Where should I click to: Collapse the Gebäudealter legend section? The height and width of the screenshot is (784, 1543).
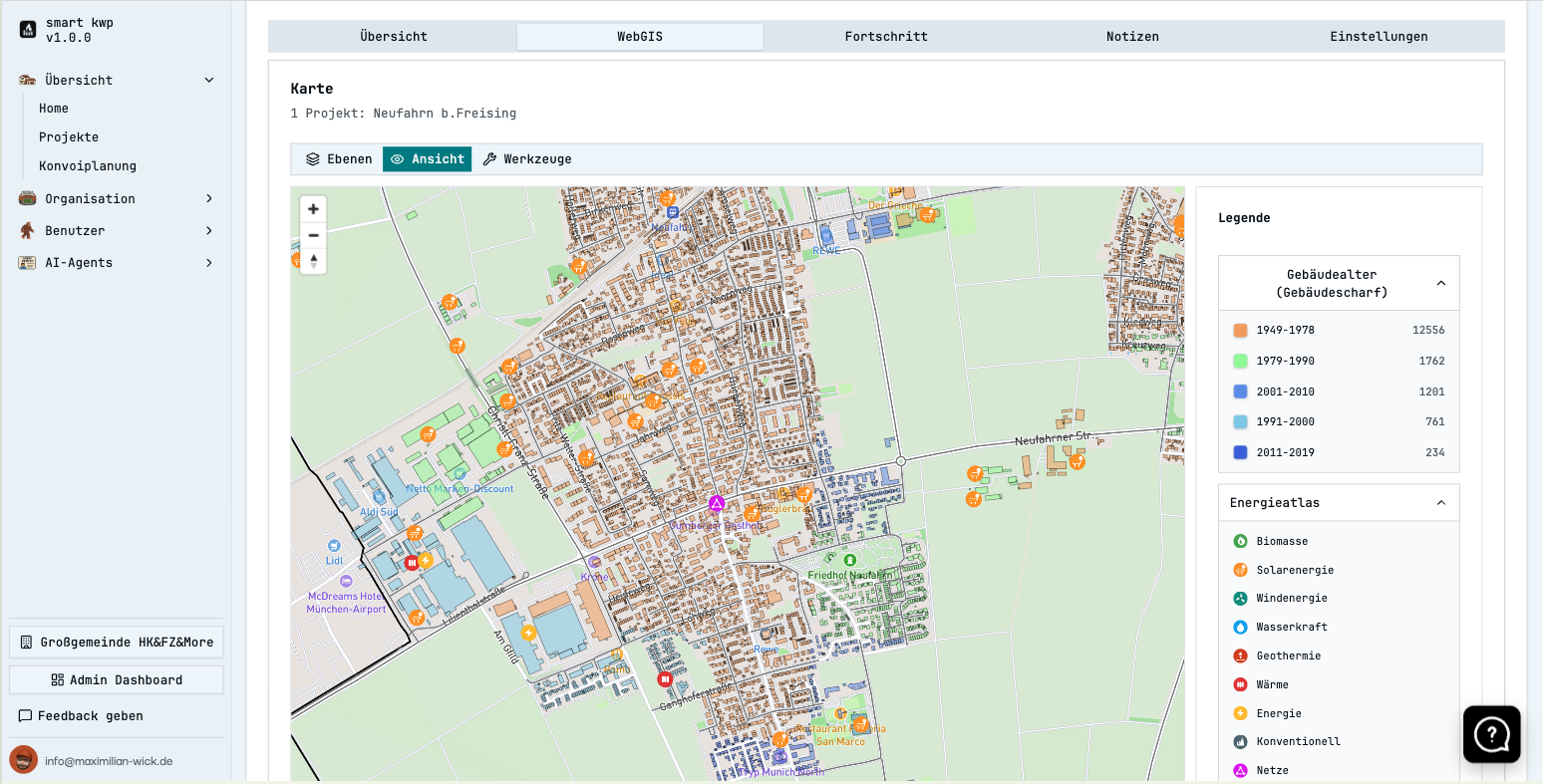tap(1440, 282)
